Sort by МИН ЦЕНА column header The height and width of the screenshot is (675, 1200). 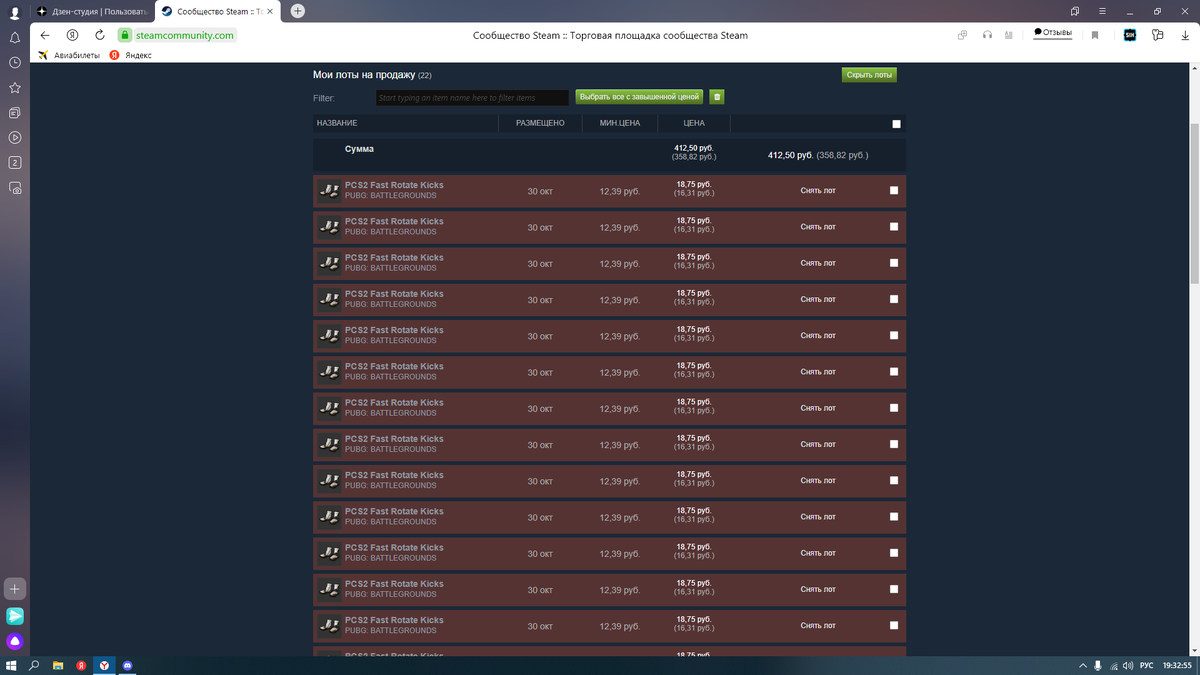coord(620,123)
